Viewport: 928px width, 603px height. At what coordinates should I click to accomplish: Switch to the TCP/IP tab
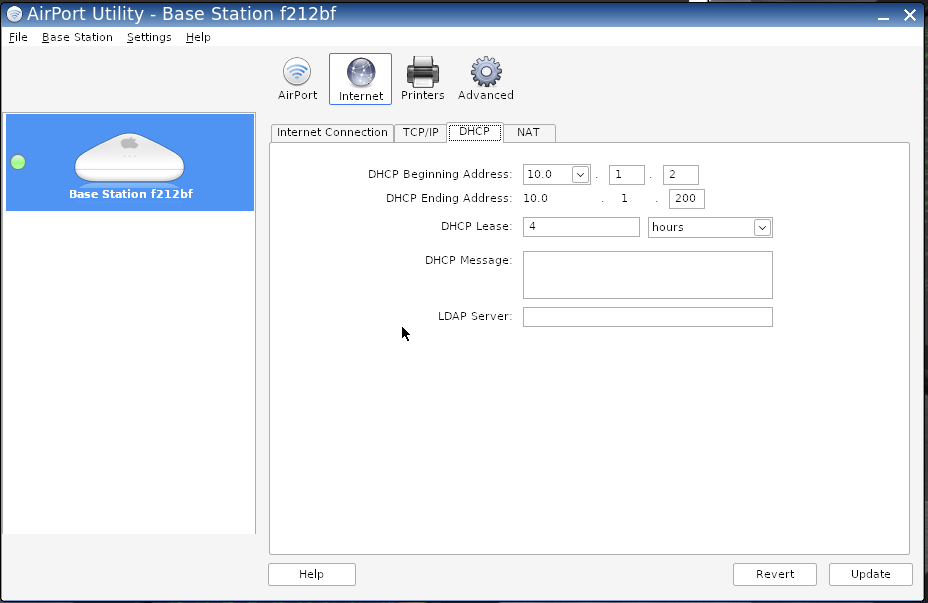coord(420,133)
